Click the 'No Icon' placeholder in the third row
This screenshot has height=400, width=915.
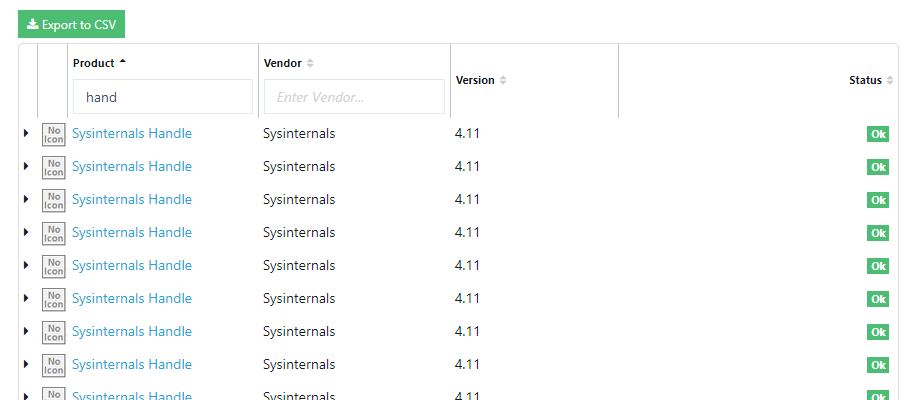coord(54,200)
